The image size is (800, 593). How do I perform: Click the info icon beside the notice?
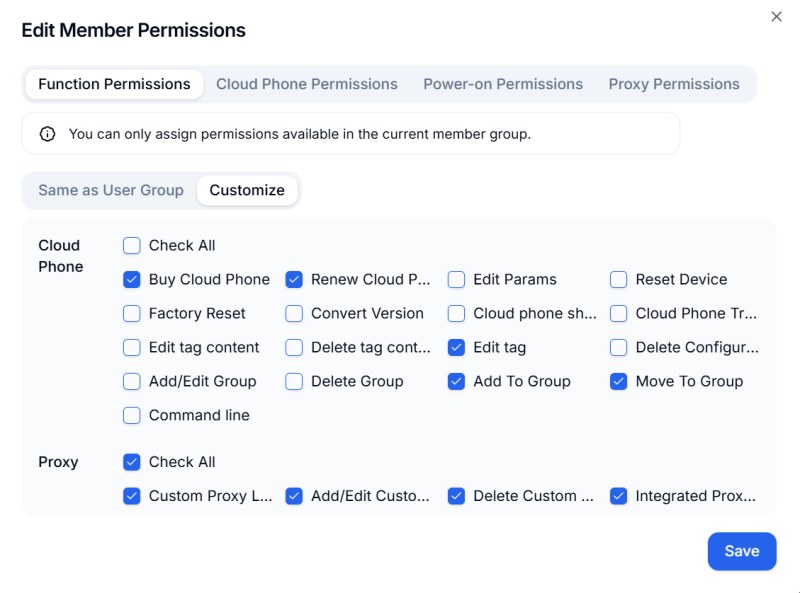(47, 134)
